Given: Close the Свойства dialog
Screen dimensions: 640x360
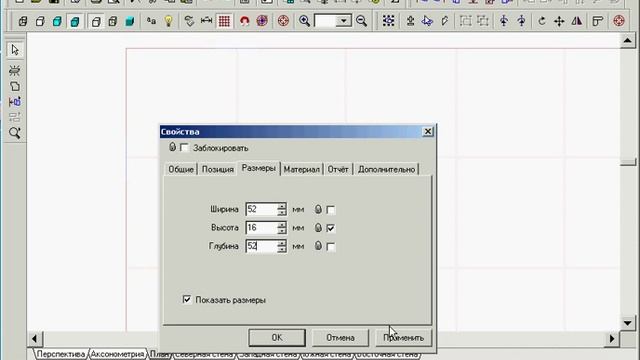Looking at the screenshot, I should click(x=427, y=131).
